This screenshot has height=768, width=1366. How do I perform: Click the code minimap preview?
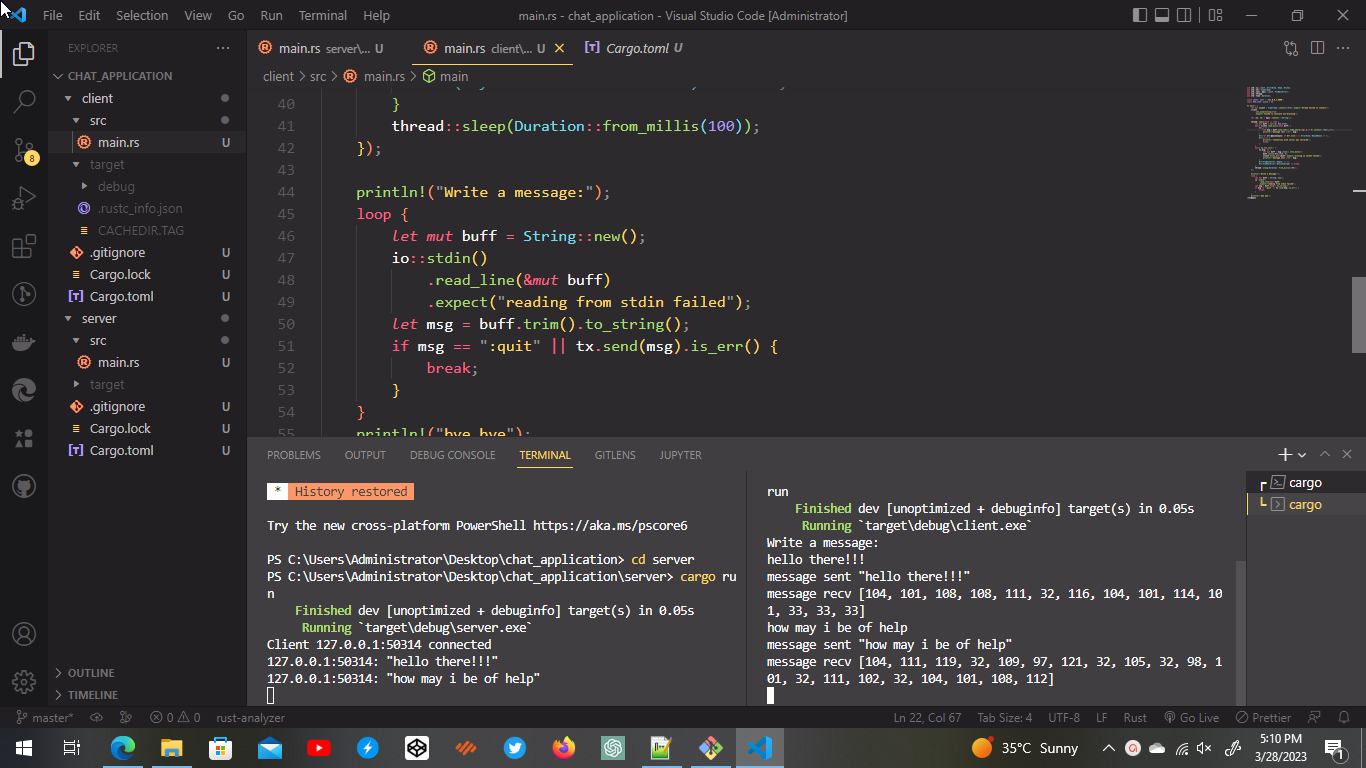coord(1296,143)
